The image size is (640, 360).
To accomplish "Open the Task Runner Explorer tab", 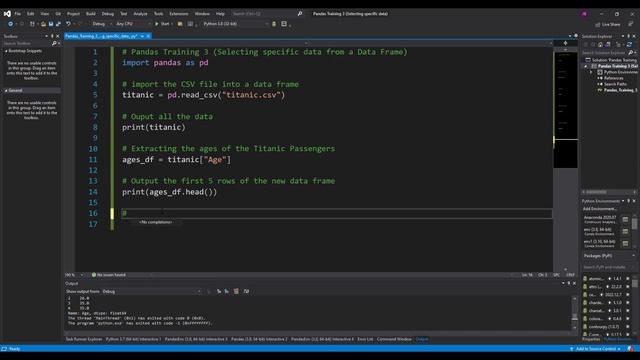I will (x=84, y=339).
